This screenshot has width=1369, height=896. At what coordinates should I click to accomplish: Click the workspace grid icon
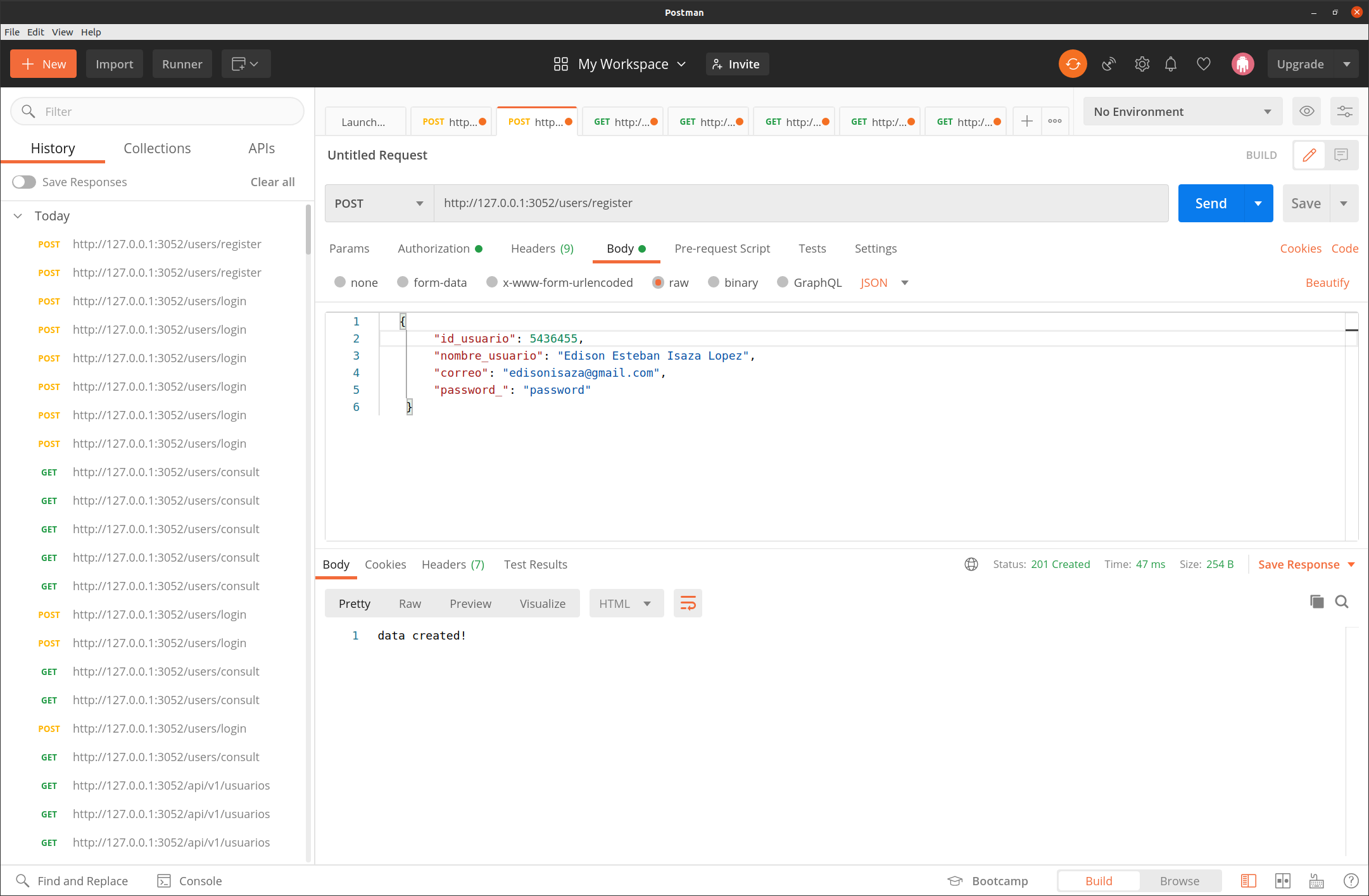(x=561, y=64)
